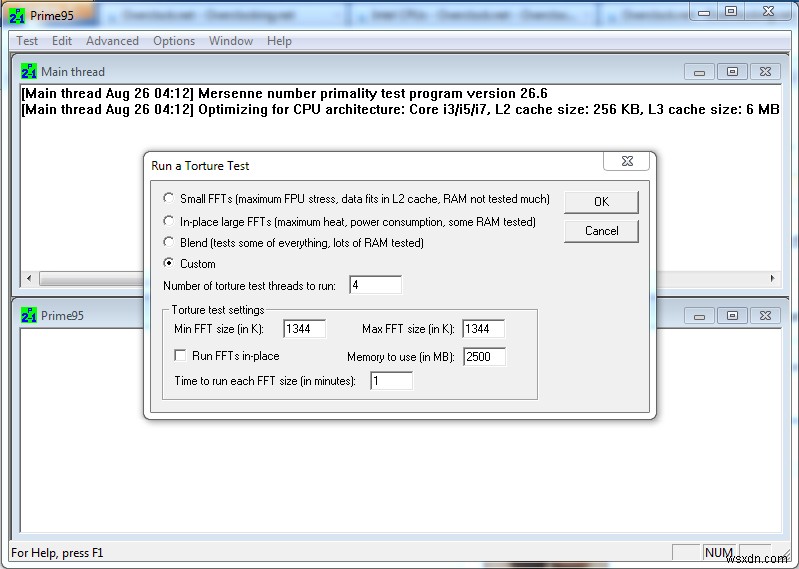Confirm torture test with OK button
Screen dimensions: 799x569
pyautogui.click(x=601, y=202)
